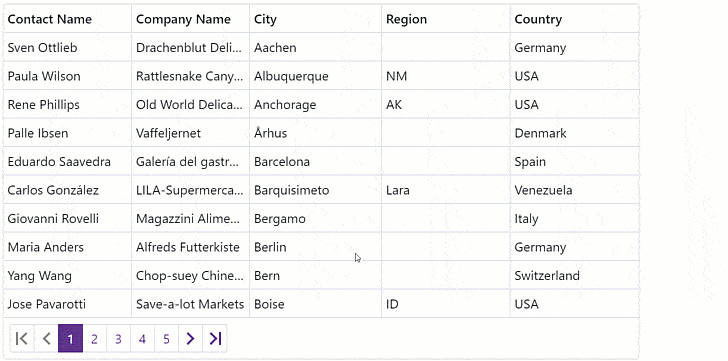Click the Venezuela country cell
The width and height of the screenshot is (728, 361).
click(574, 190)
